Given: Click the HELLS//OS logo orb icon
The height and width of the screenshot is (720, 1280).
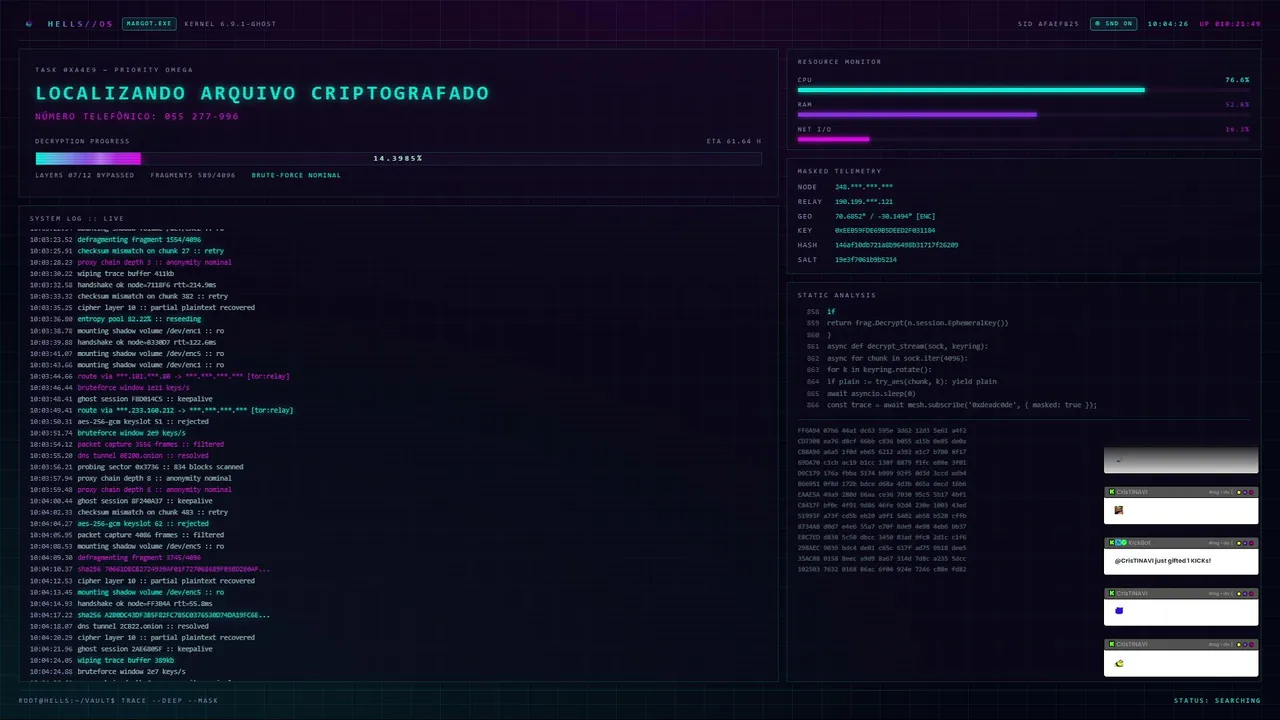Looking at the screenshot, I should pyautogui.click(x=29, y=23).
